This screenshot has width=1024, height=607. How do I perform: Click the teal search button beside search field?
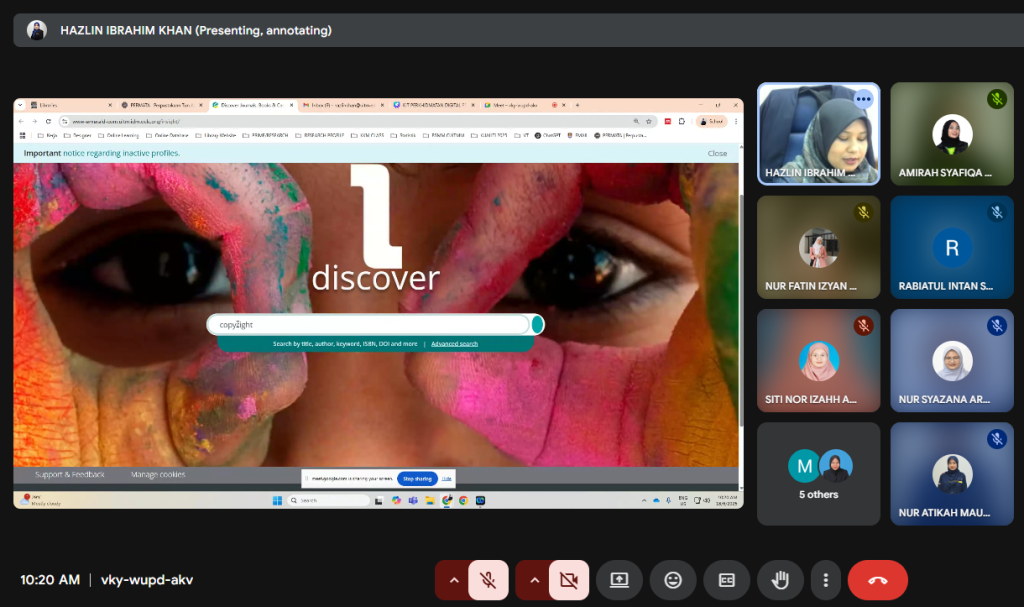point(537,325)
